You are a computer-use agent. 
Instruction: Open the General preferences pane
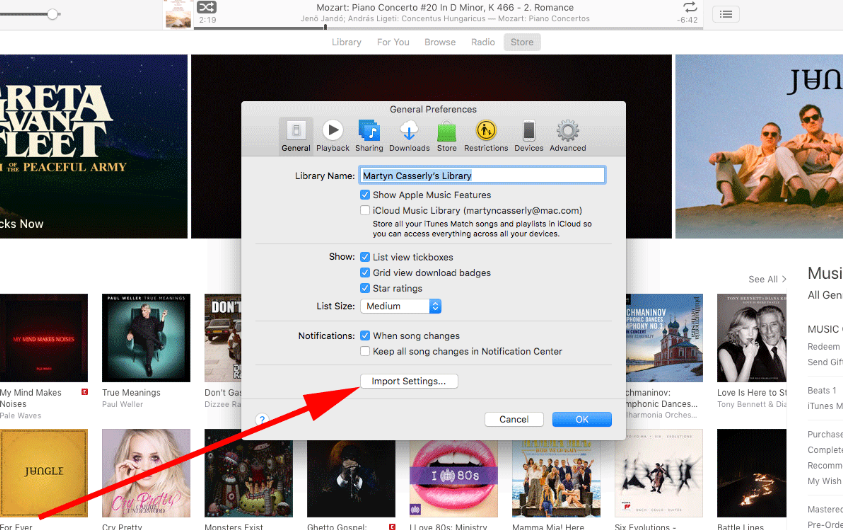[296, 136]
